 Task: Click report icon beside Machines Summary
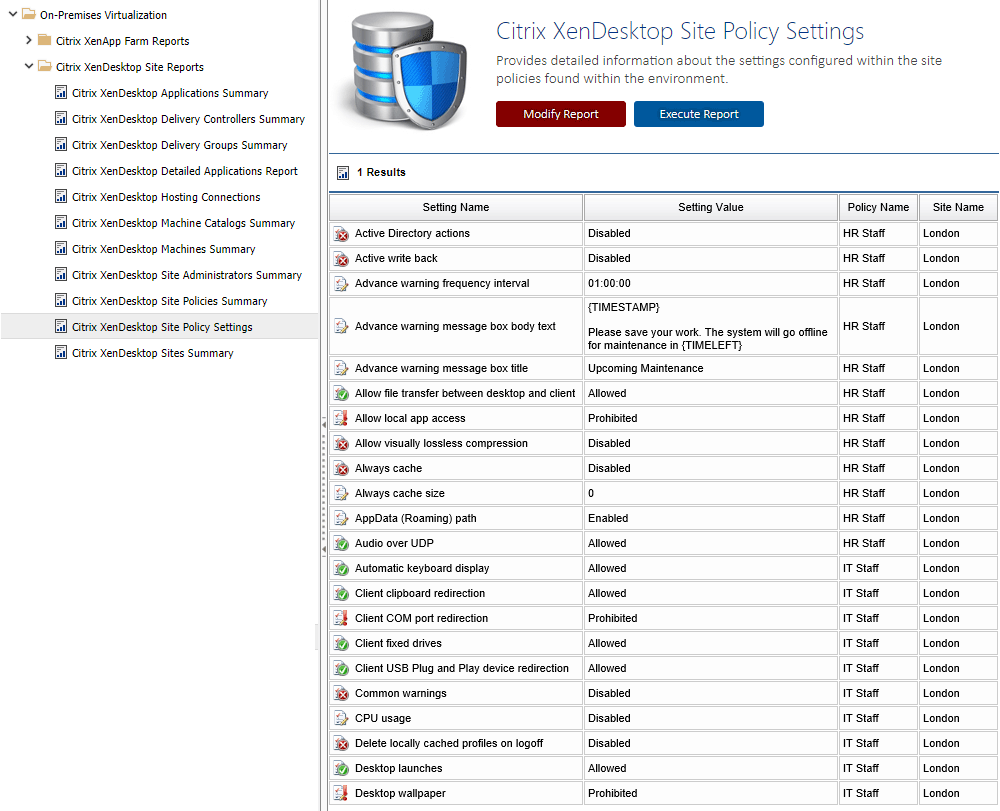click(x=61, y=249)
